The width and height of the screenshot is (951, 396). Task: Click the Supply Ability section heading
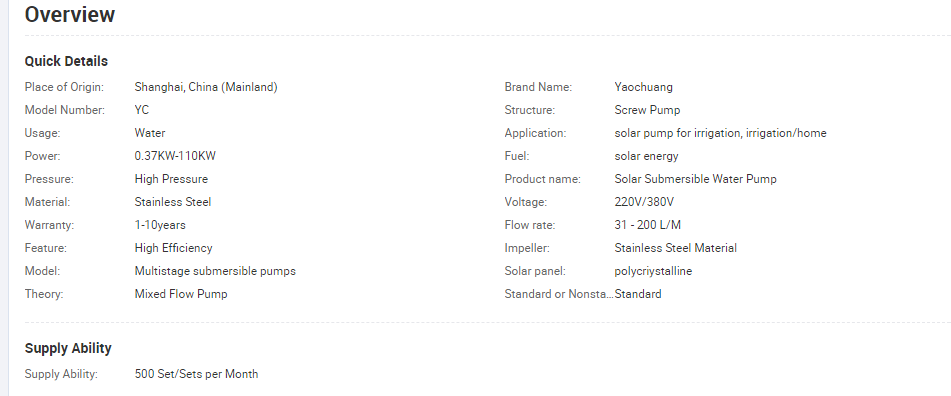pyautogui.click(x=68, y=349)
